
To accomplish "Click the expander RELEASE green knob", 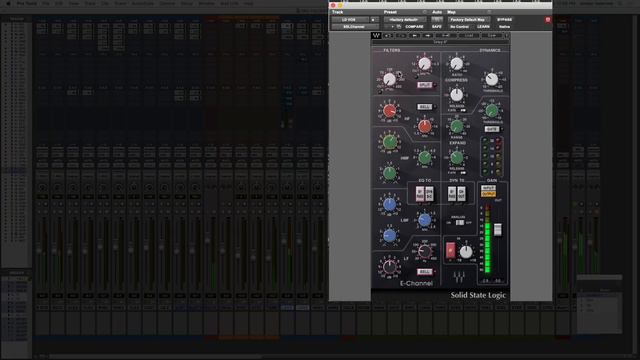I will point(456,157).
